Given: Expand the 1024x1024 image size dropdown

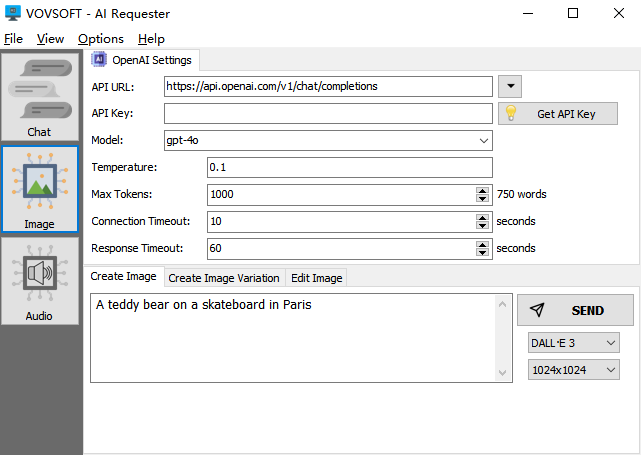Looking at the screenshot, I should (573, 370).
